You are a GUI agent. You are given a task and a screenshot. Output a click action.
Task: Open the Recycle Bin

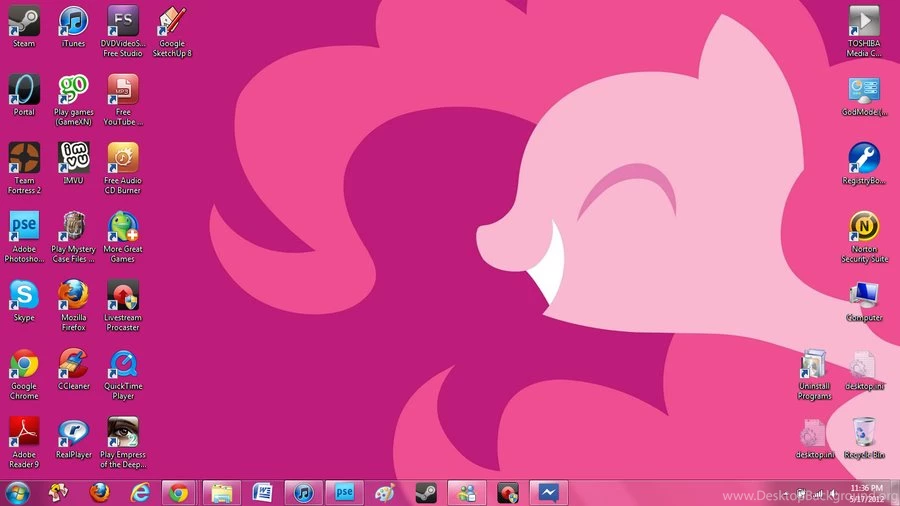coord(864,433)
